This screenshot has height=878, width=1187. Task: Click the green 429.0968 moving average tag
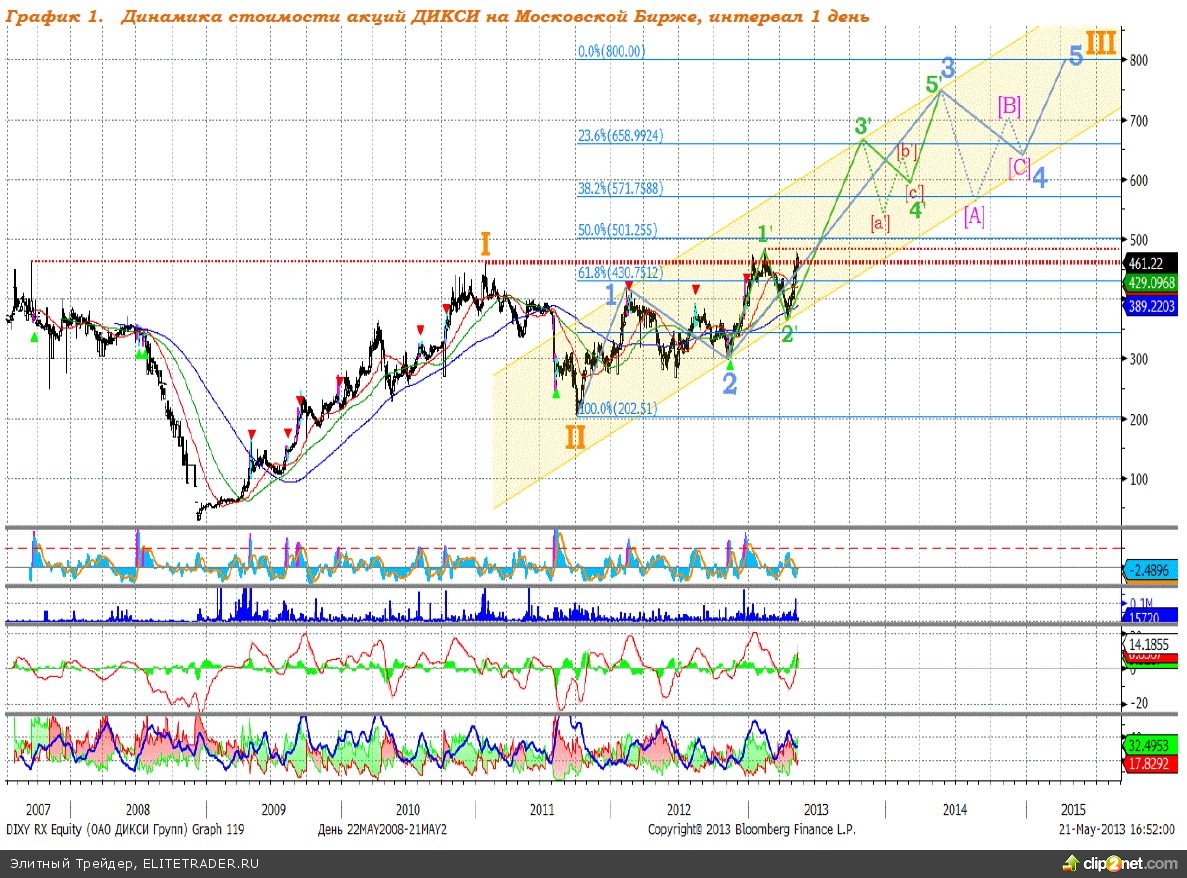pyautogui.click(x=1151, y=283)
